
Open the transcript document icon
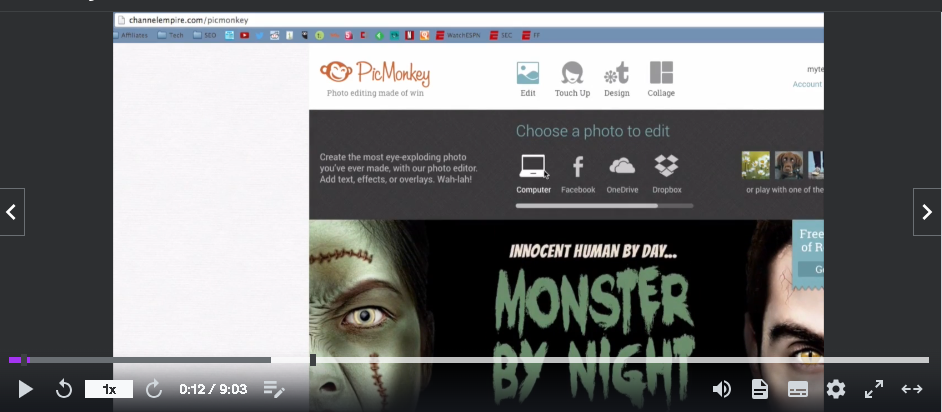click(759, 389)
